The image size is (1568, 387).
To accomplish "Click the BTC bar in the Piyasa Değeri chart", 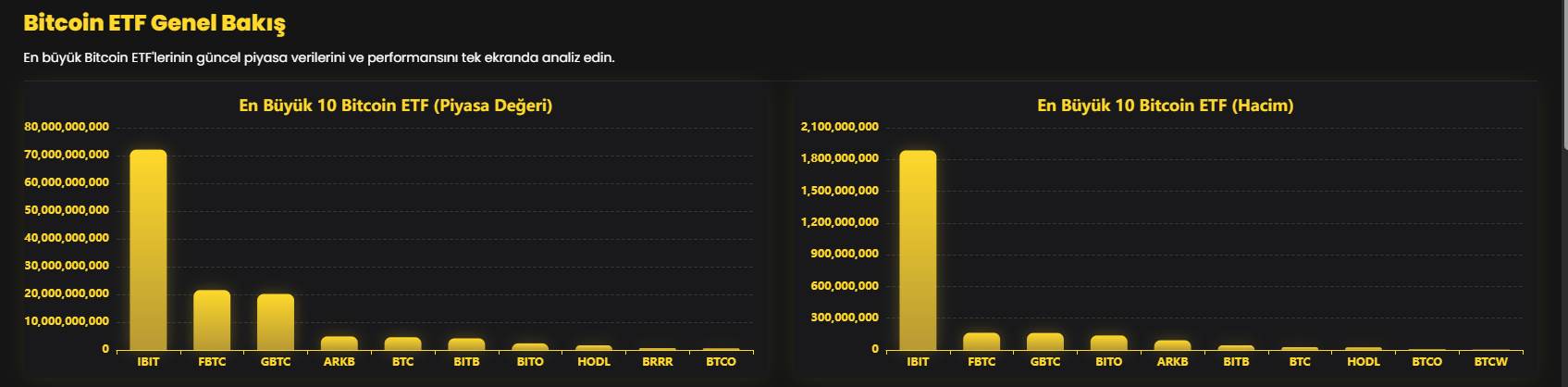I will coord(403,343).
